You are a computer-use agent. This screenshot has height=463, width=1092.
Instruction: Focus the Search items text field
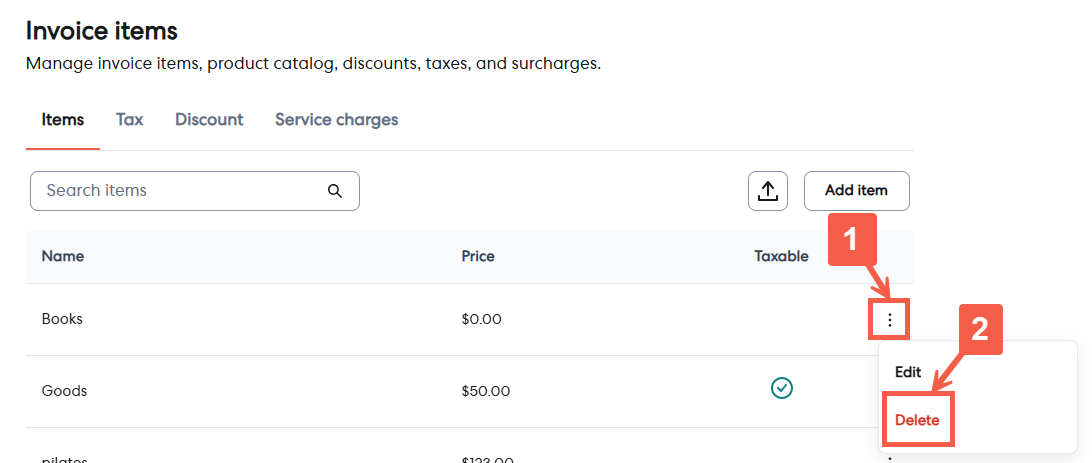(180, 191)
